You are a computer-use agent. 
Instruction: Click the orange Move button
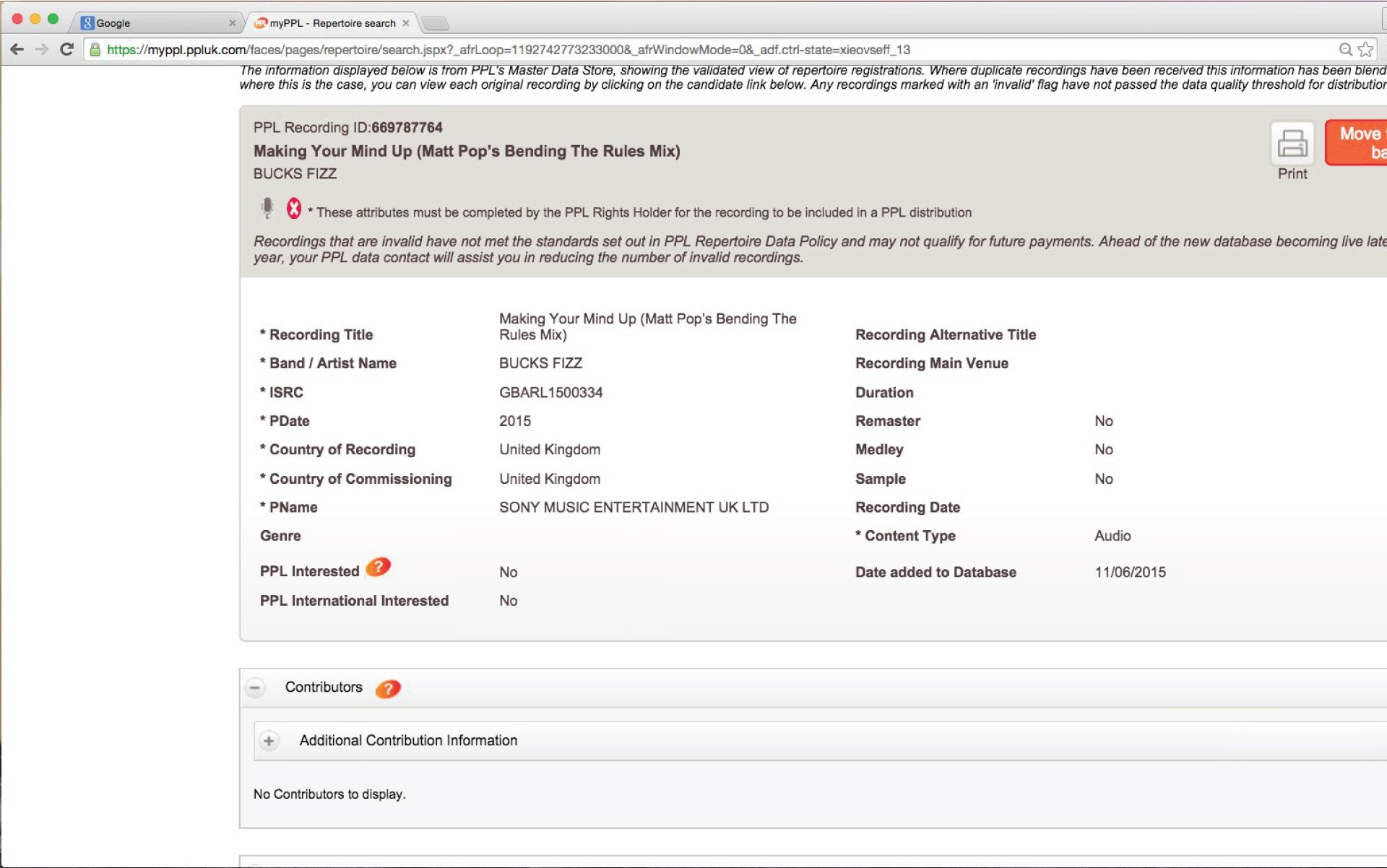[1357, 142]
